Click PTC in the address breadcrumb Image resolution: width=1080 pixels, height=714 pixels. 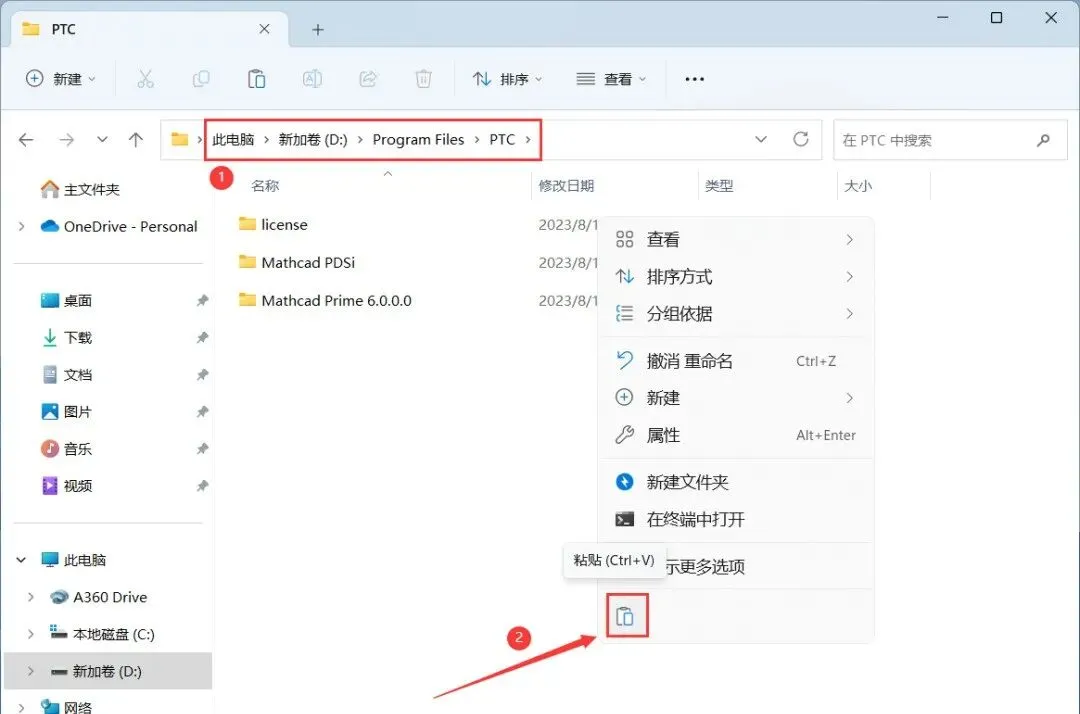pos(502,140)
